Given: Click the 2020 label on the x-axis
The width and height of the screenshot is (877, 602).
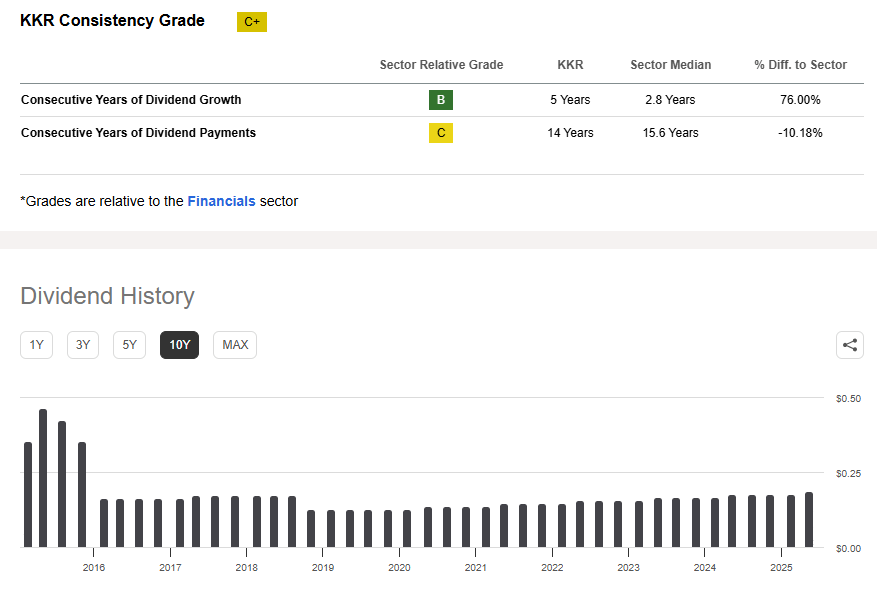Looking at the screenshot, I should 399,568.
